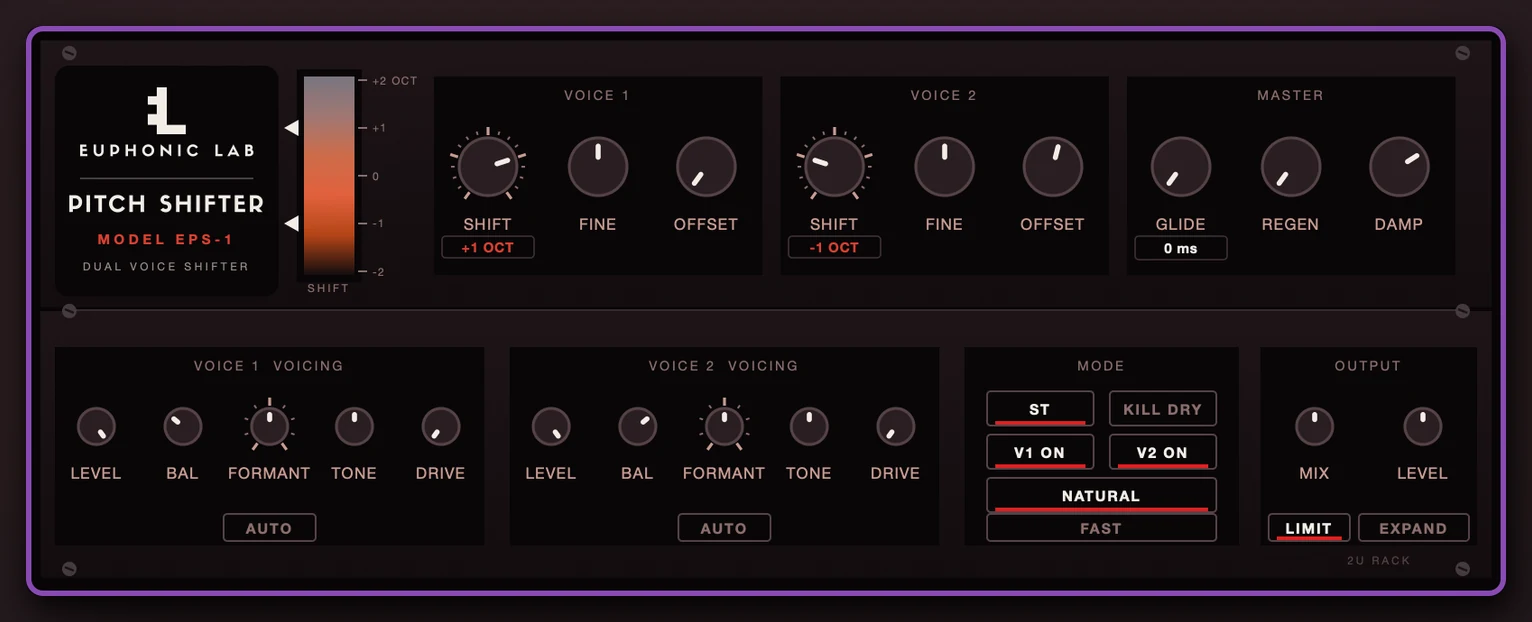Image resolution: width=1532 pixels, height=622 pixels.
Task: Click the Euphonic Lab logo icon
Action: pos(166,110)
